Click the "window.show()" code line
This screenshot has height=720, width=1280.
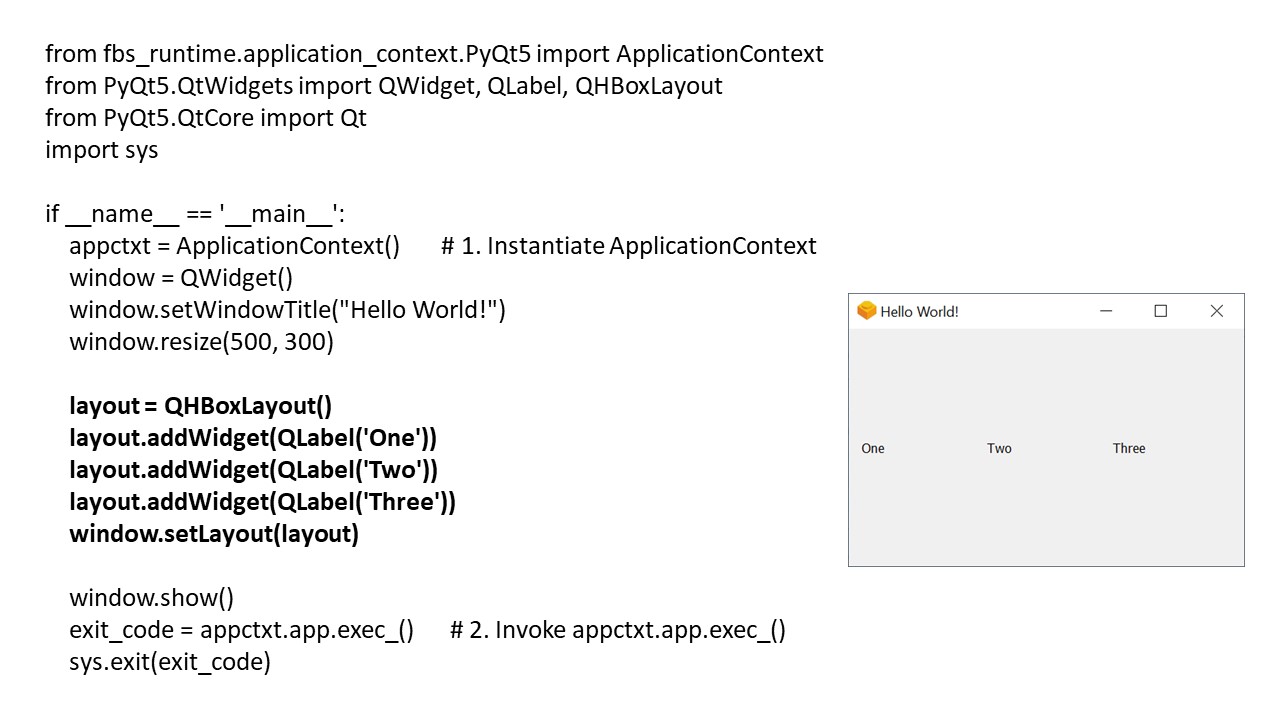pos(151,598)
